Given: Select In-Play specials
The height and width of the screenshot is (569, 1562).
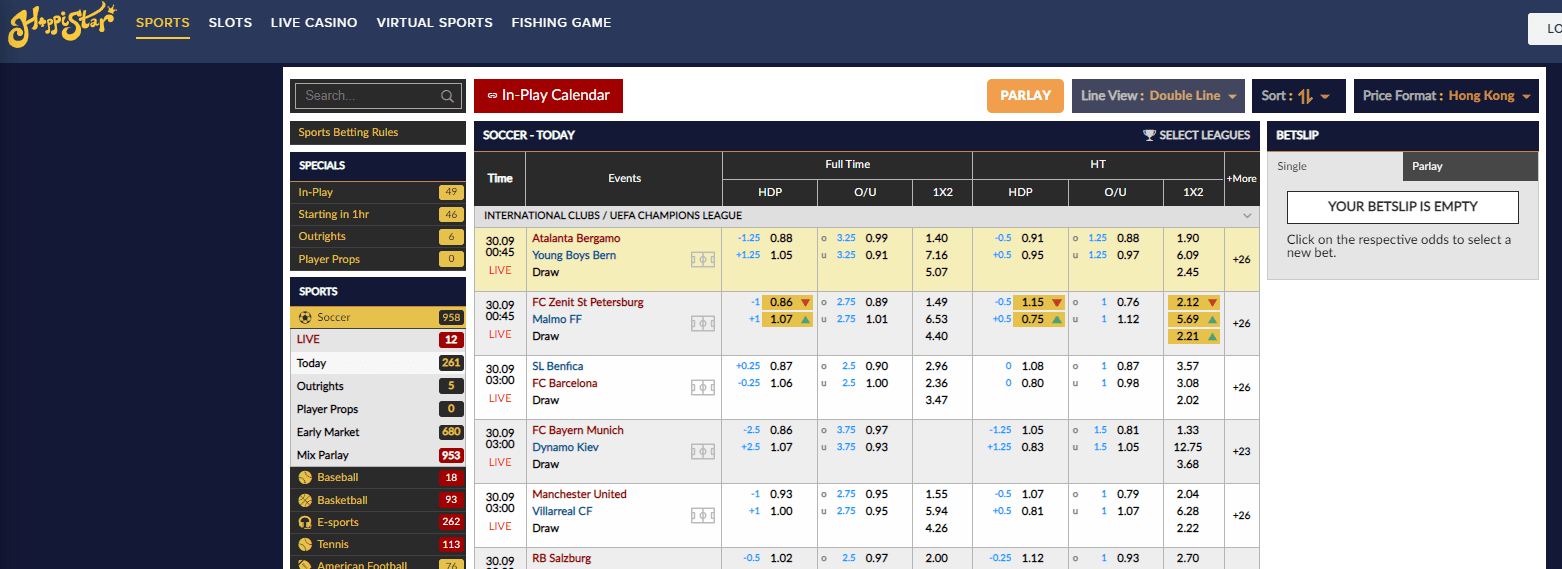Looking at the screenshot, I should [x=378, y=192].
